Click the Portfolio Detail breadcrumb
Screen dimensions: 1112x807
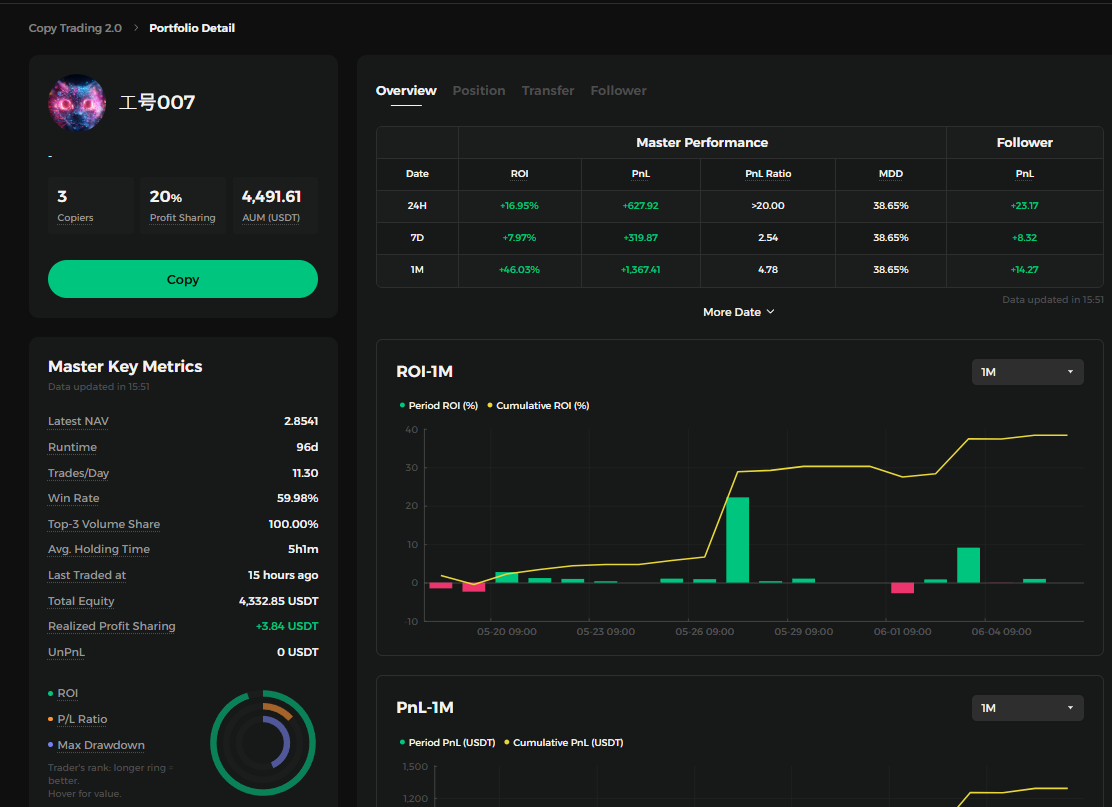click(191, 28)
